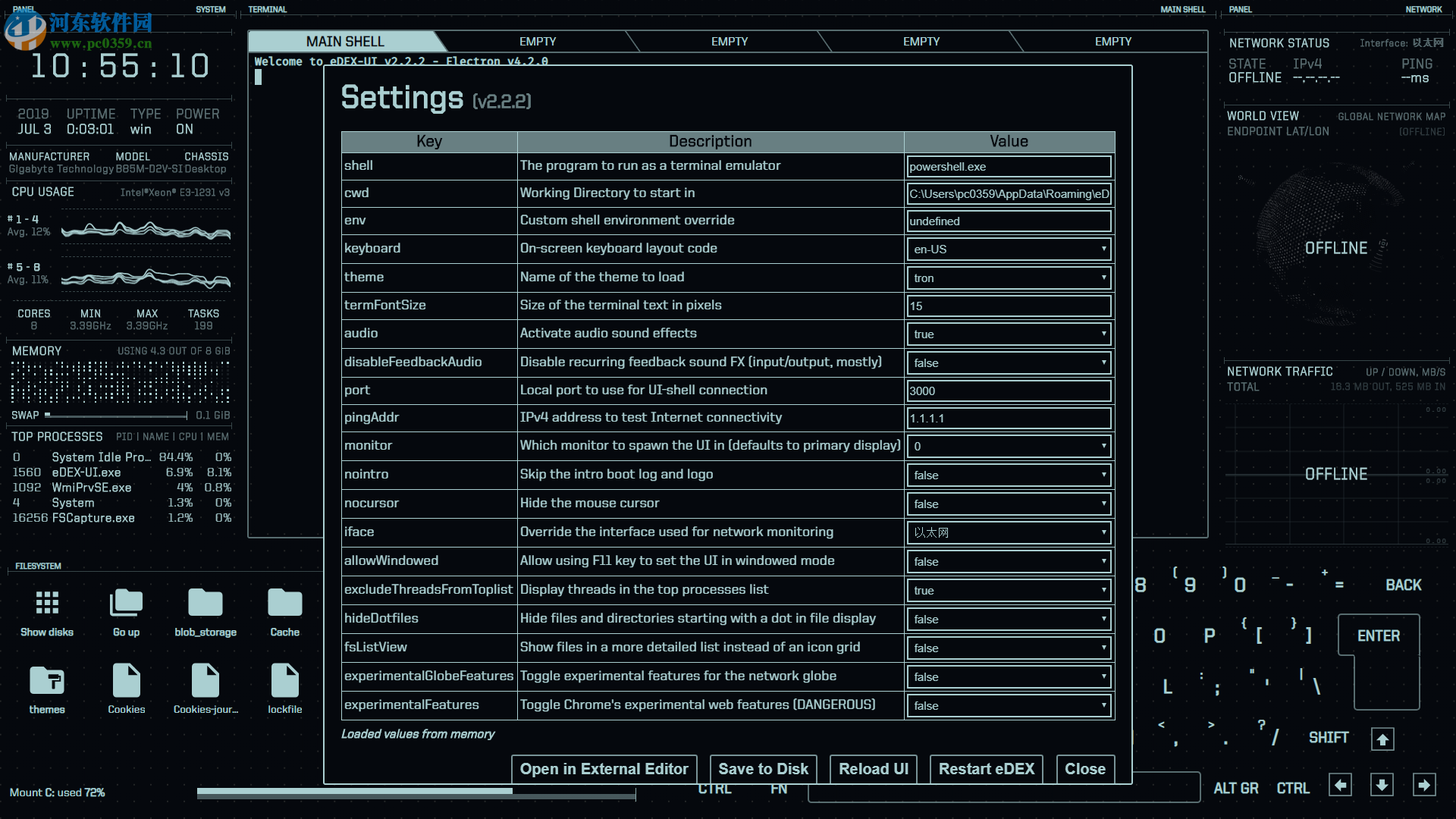Click the Mount C usage progress bar
This screenshot has height=819, width=1456.
click(416, 793)
